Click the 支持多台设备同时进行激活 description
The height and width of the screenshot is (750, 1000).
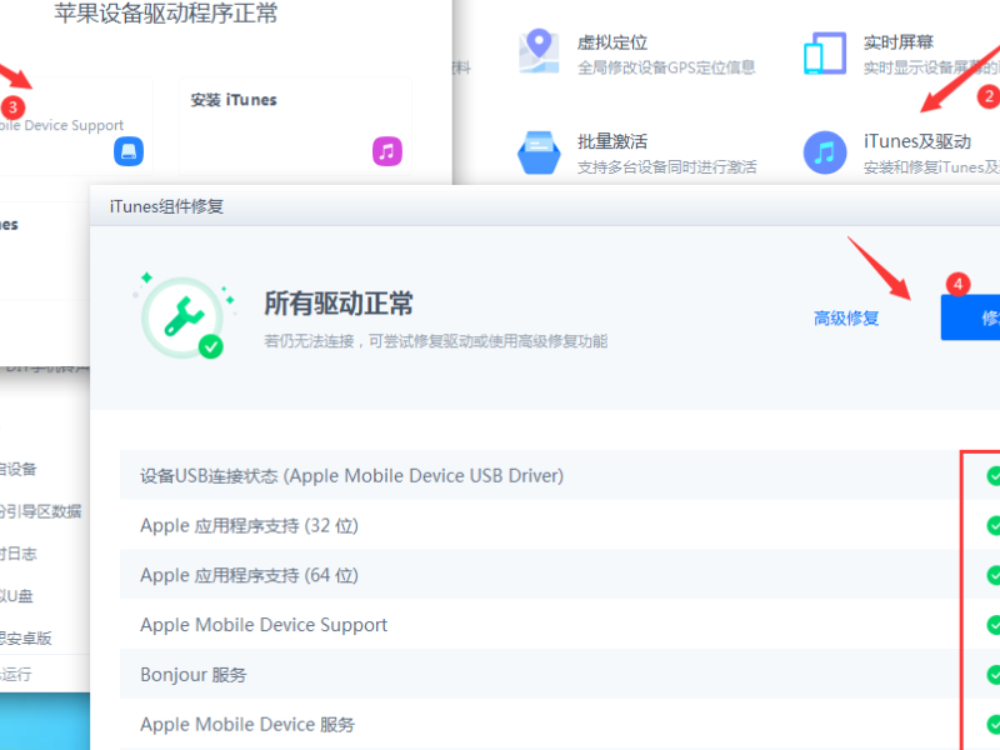coord(667,167)
